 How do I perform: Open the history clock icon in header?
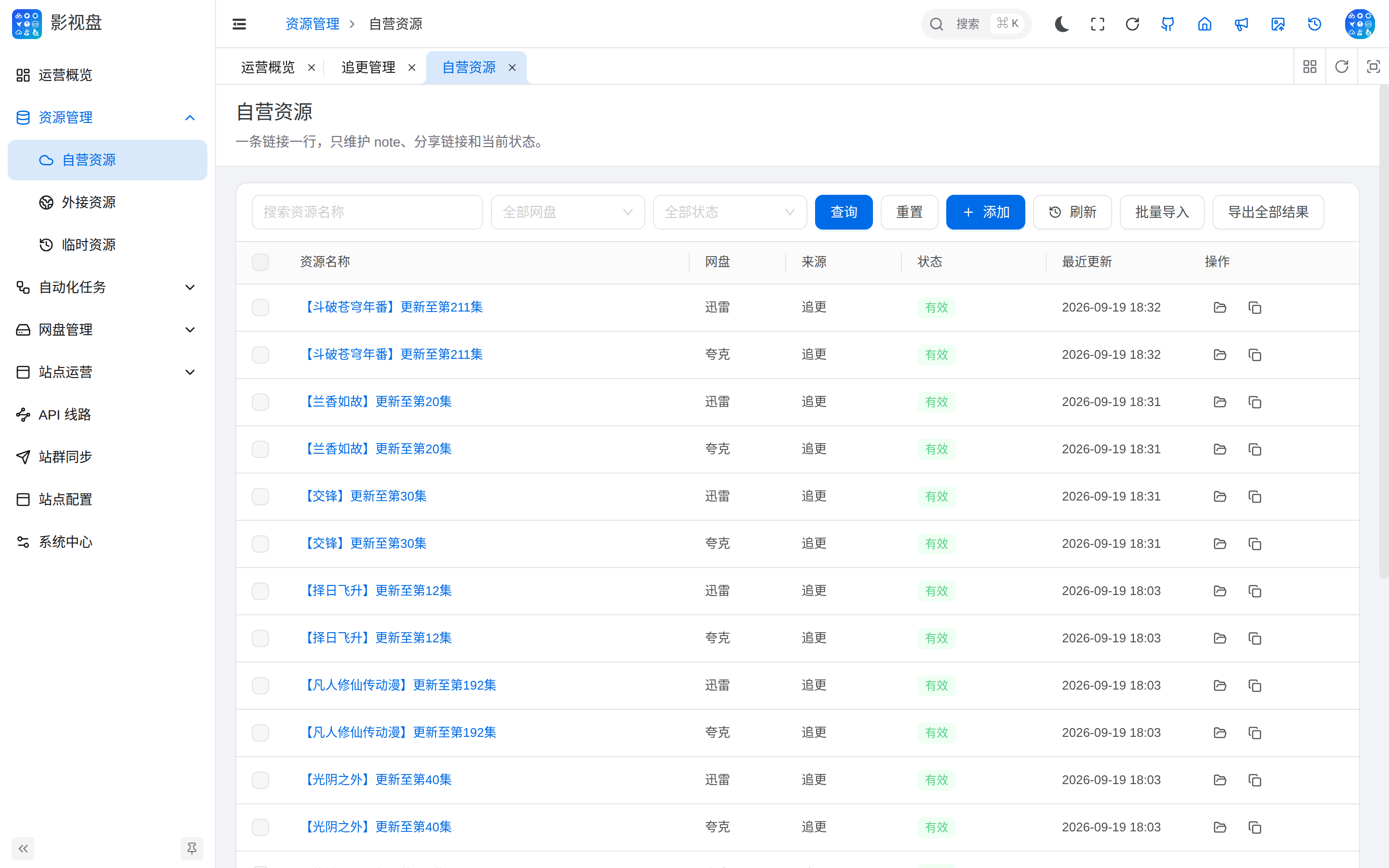click(x=1315, y=24)
